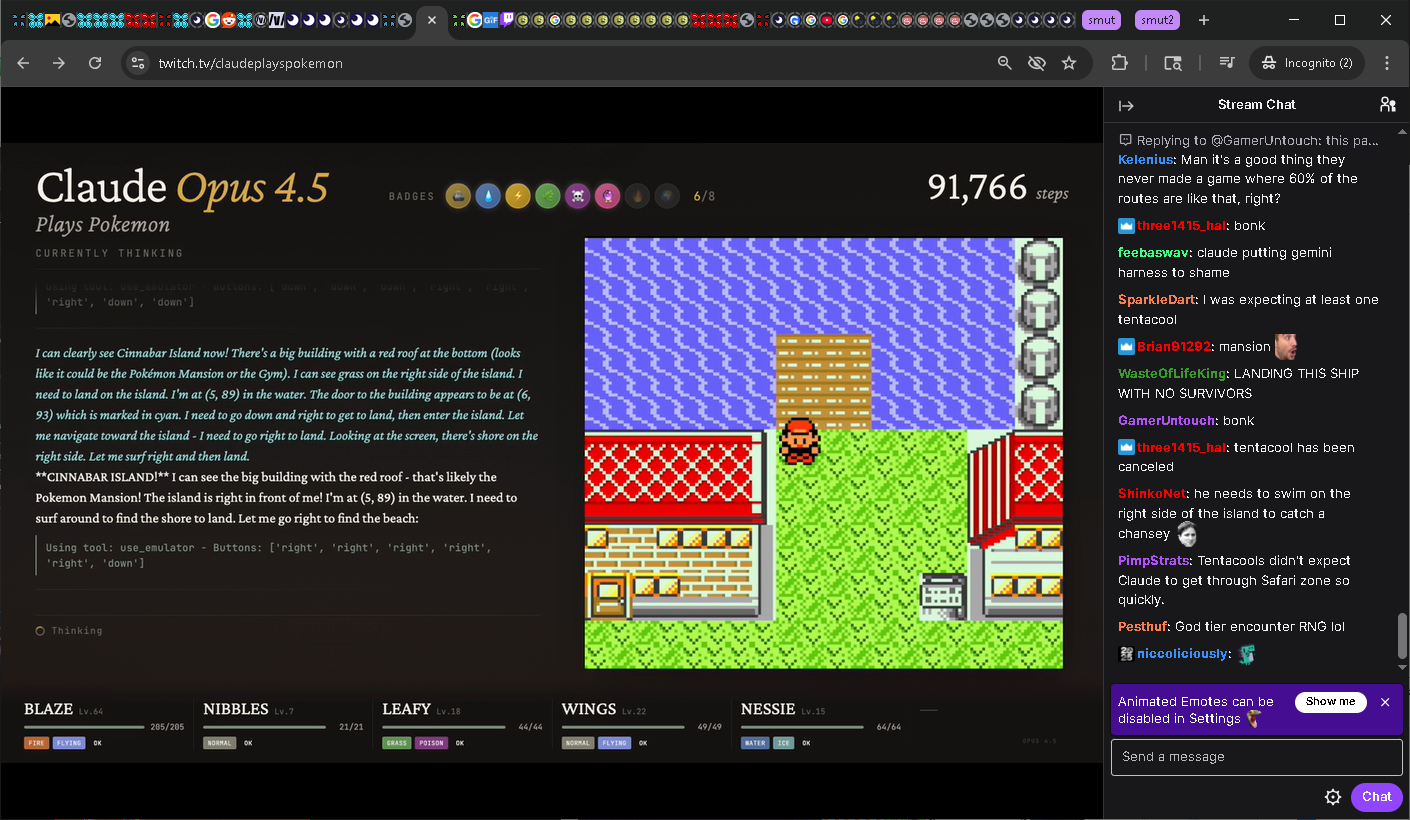
Task: Go back to the previous page
Action: 23,63
